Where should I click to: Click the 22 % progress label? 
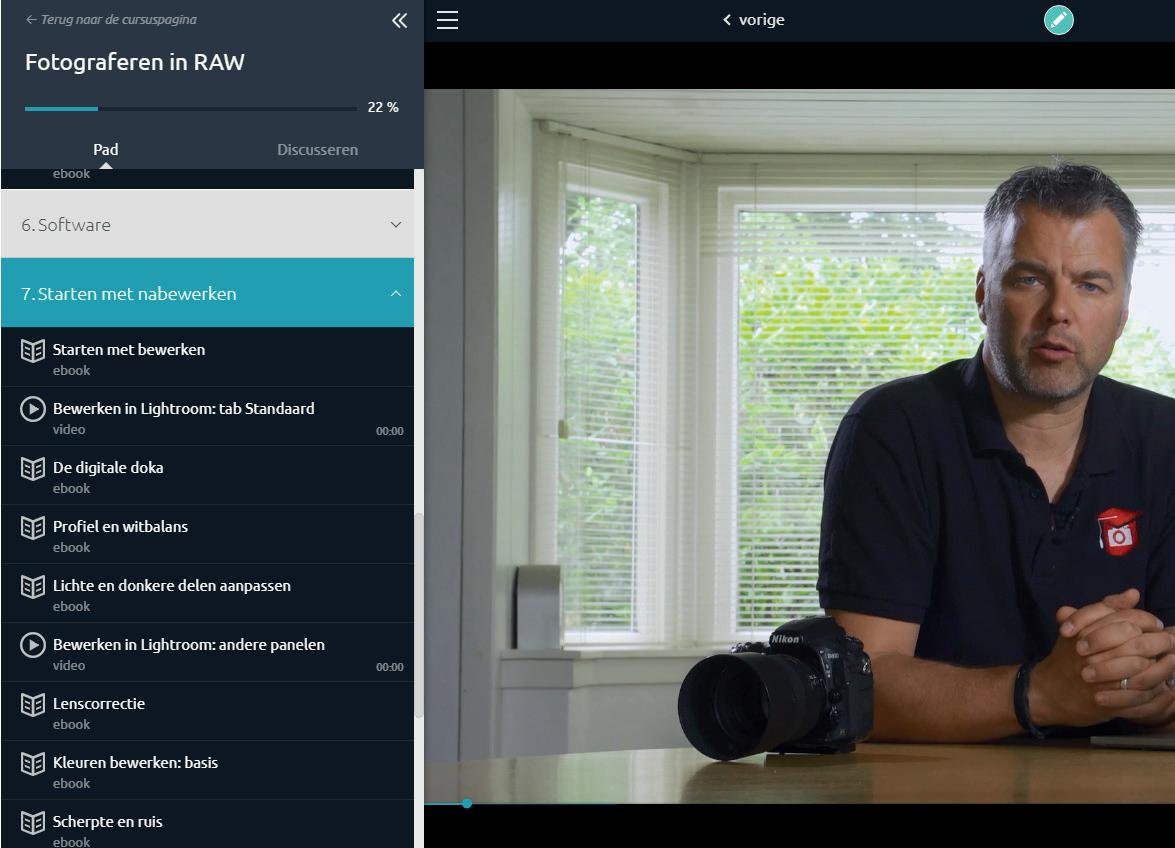pos(383,107)
